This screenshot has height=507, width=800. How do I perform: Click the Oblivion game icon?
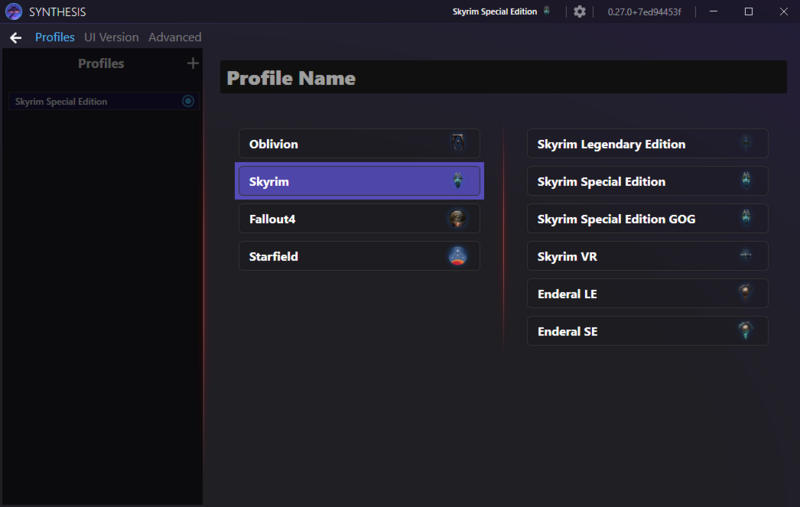pos(457,144)
